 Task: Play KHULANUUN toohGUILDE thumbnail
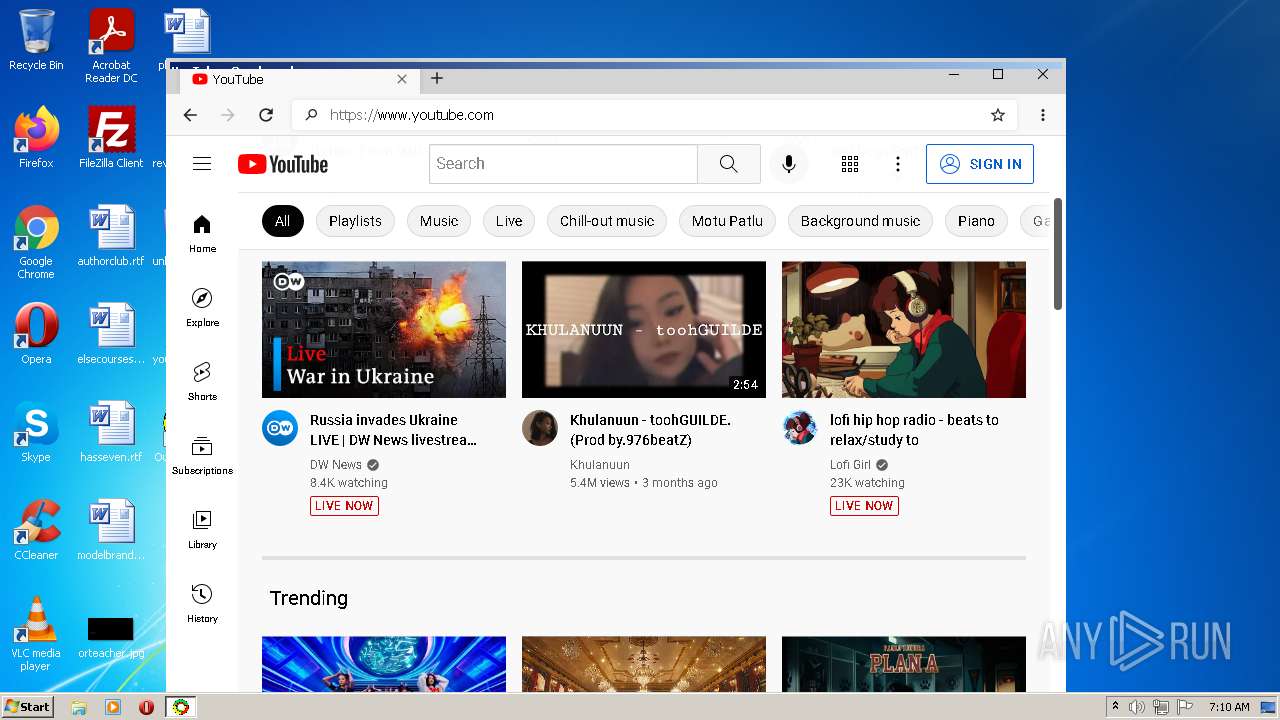pyautogui.click(x=644, y=330)
